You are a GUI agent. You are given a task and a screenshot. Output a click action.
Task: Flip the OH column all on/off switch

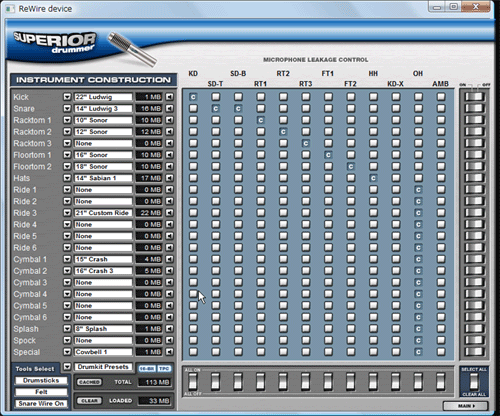[x=418, y=382]
